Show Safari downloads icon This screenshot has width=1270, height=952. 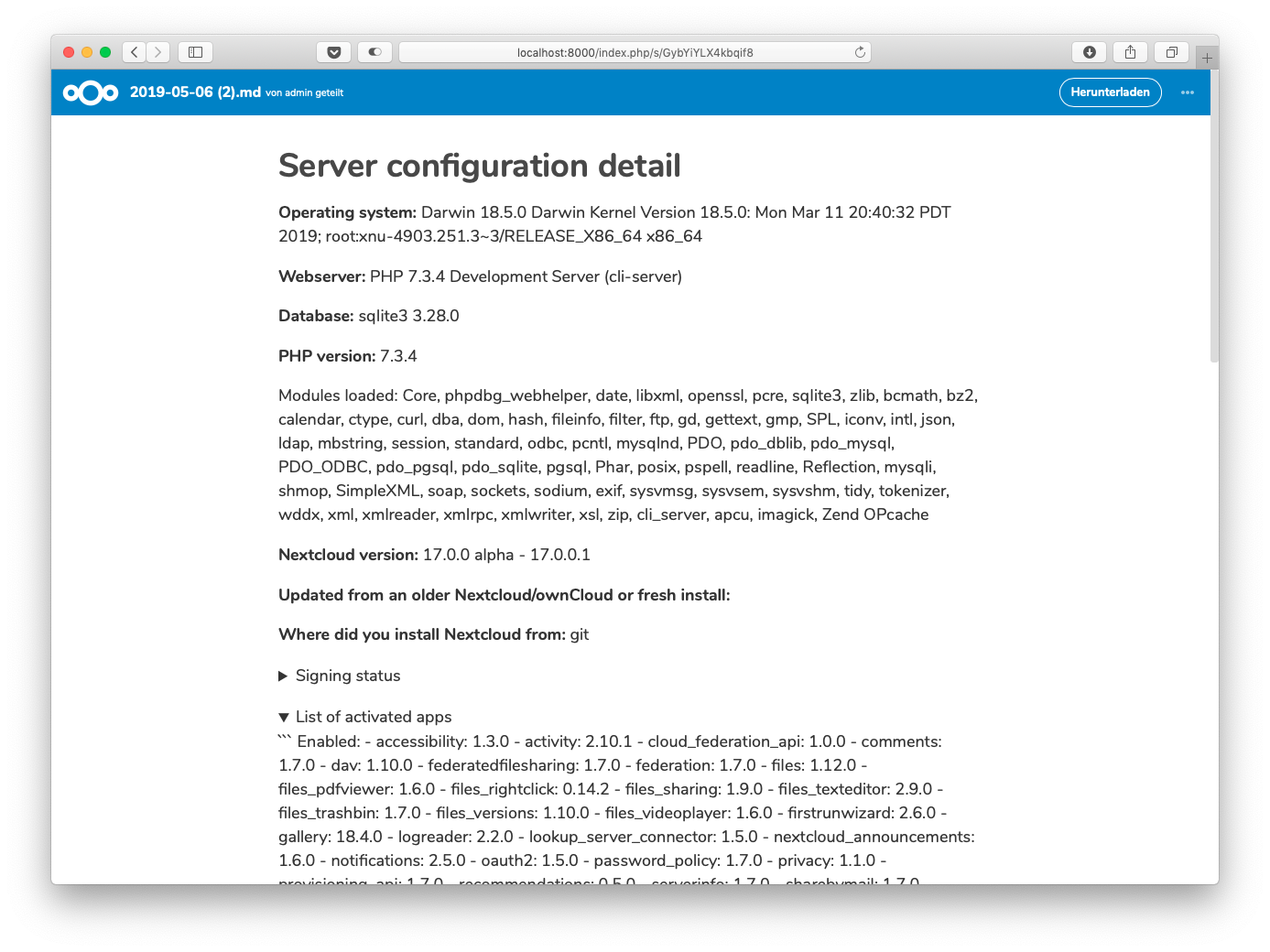point(1090,52)
